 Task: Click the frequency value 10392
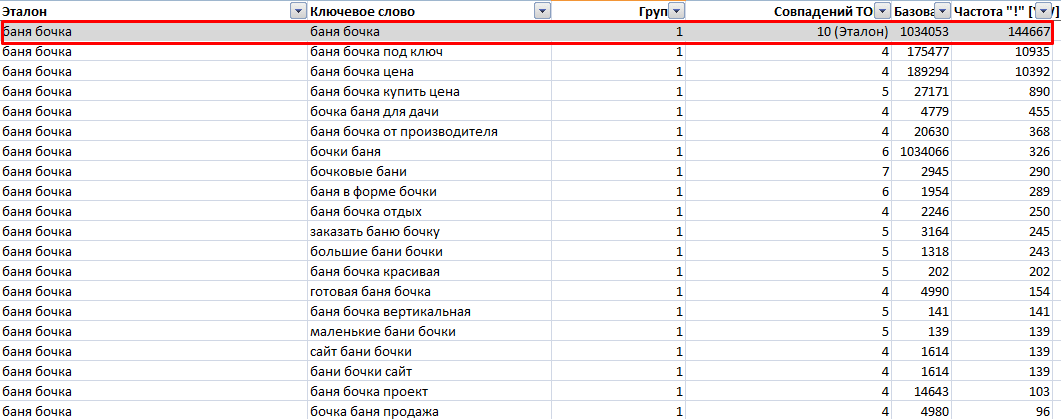click(1032, 72)
